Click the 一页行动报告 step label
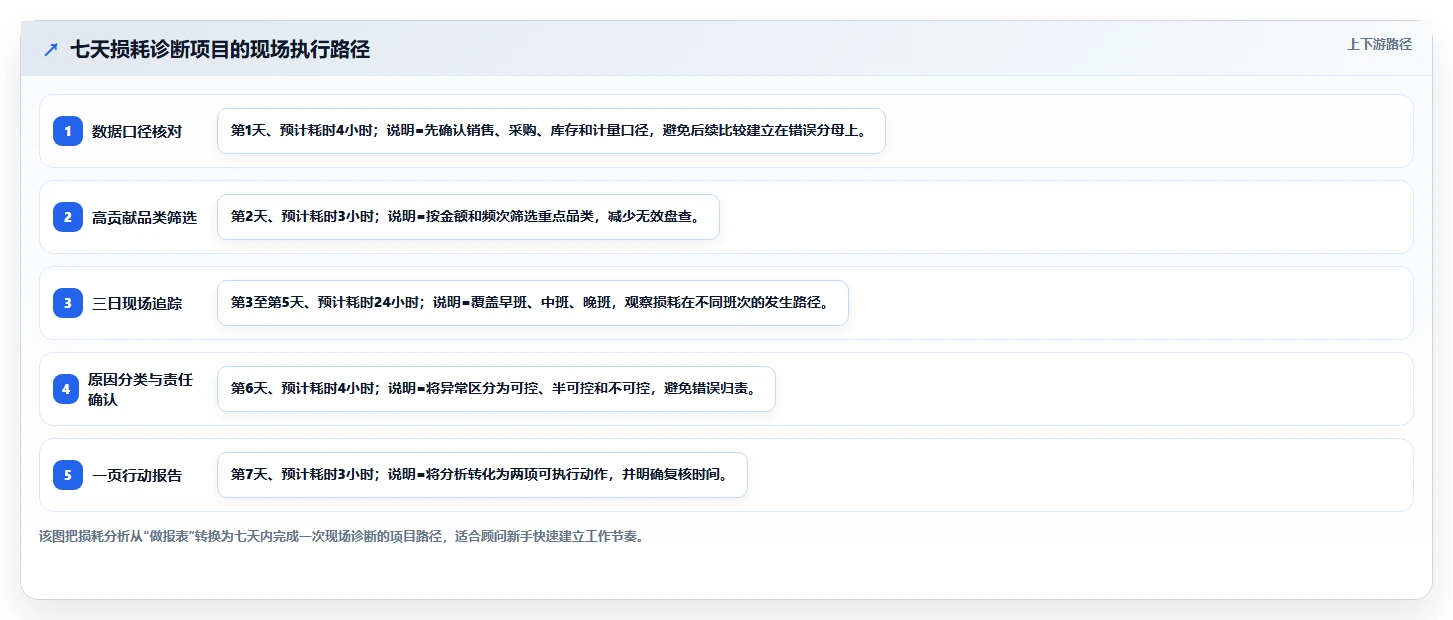This screenshot has height=620, width=1453. (x=137, y=475)
